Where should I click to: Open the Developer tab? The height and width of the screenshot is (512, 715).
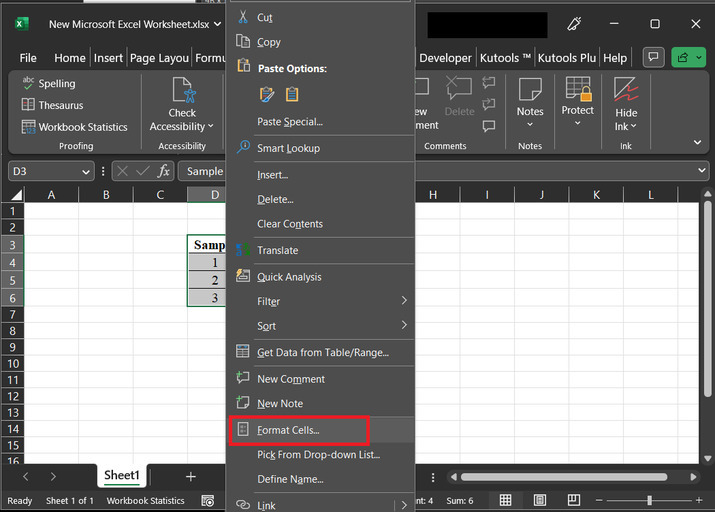click(445, 58)
